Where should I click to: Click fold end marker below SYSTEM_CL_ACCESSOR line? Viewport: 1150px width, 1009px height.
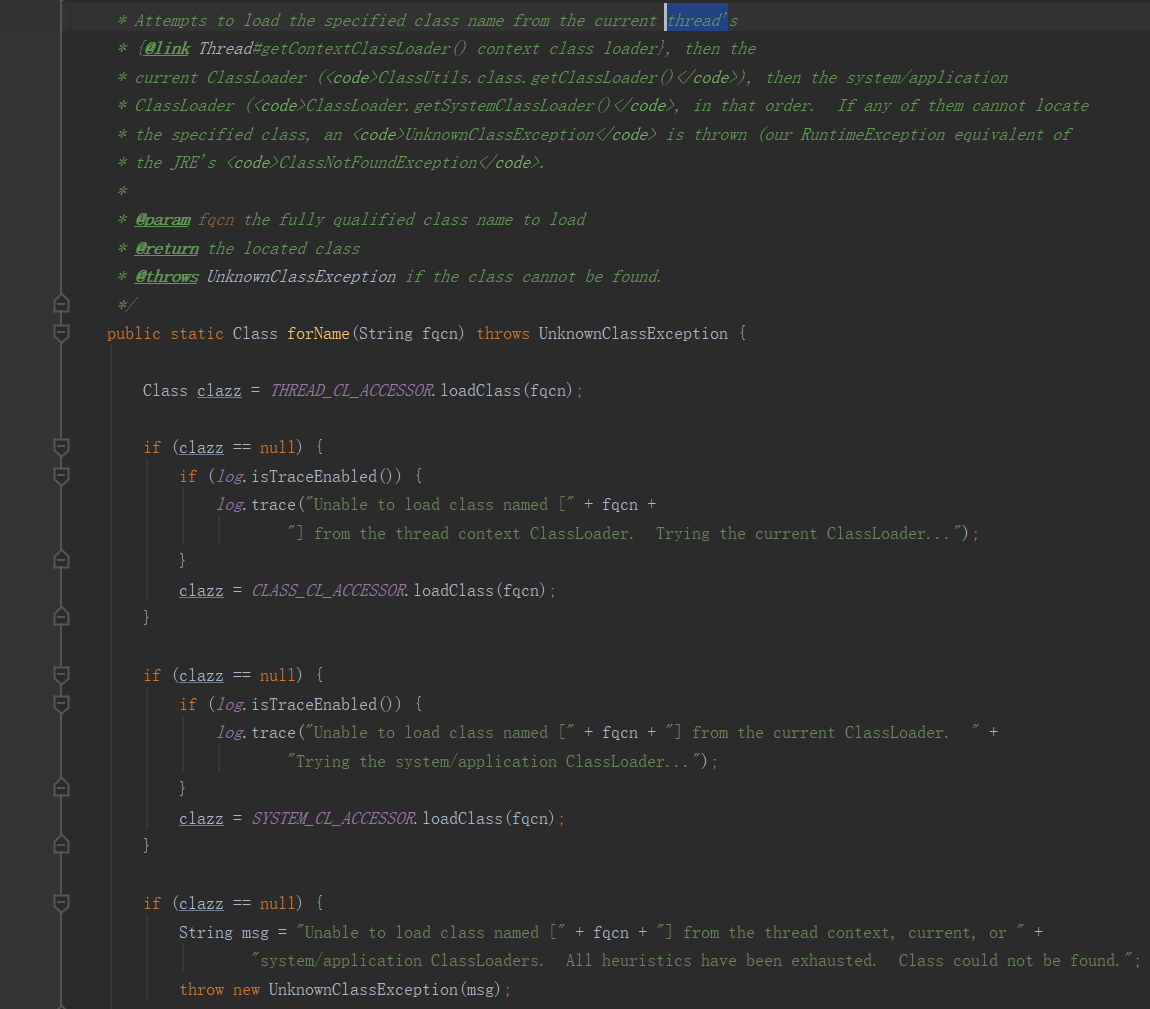61,846
